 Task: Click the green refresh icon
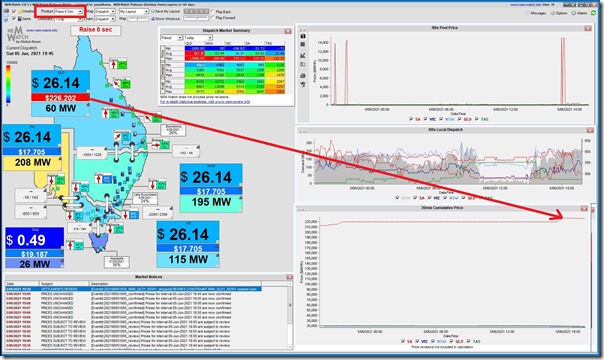(x=594, y=13)
